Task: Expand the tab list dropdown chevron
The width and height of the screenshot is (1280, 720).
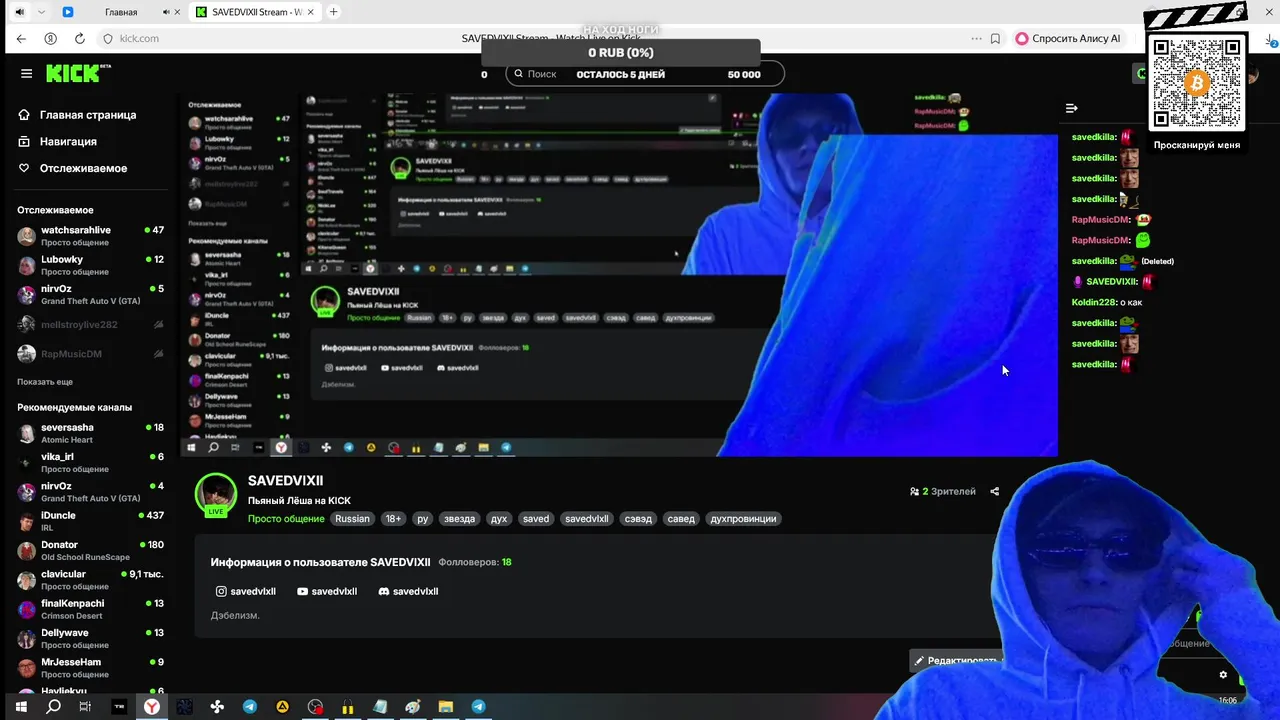Action: [x=42, y=12]
